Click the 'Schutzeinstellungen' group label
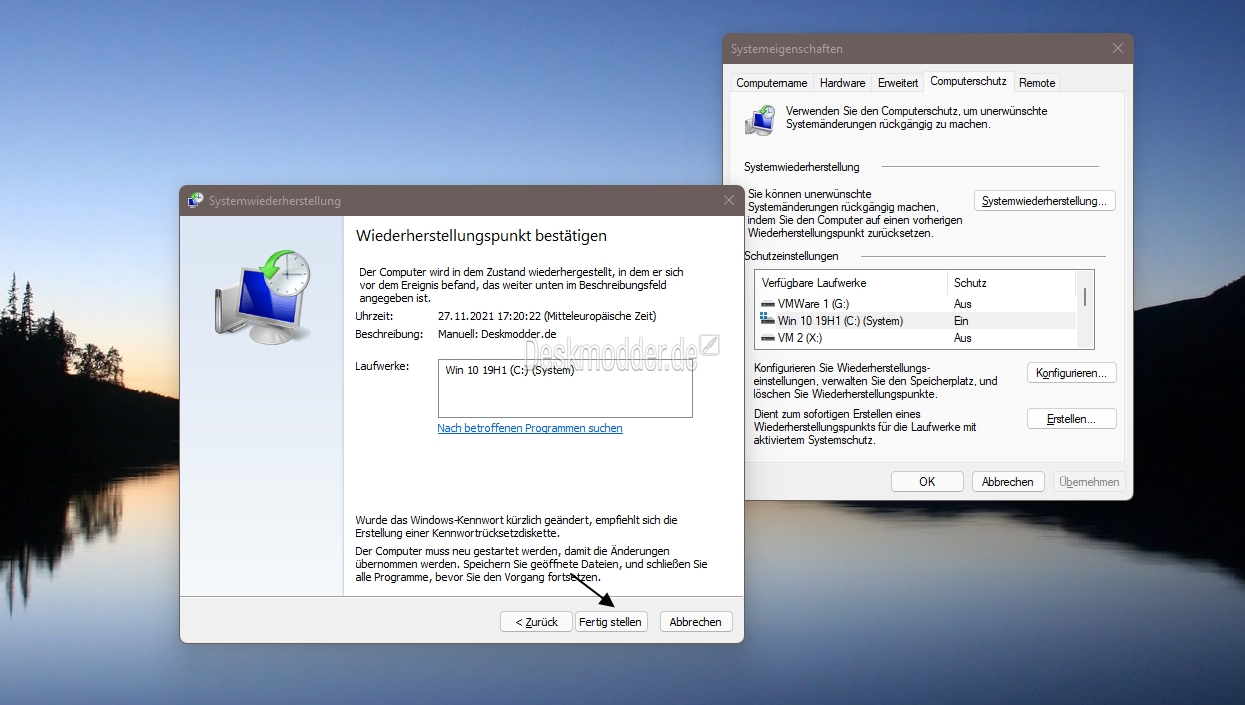This screenshot has height=705, width=1245. (x=792, y=256)
